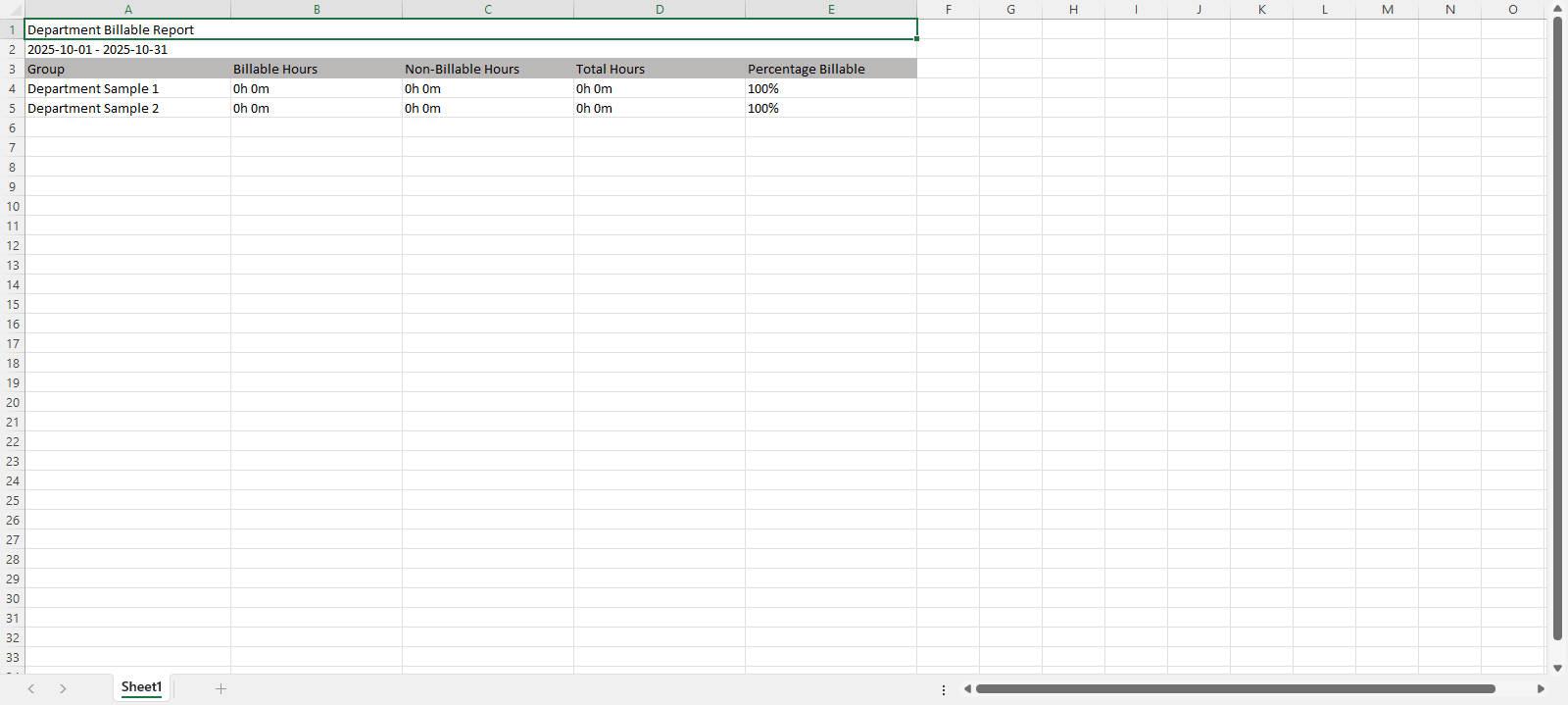The width and height of the screenshot is (1568, 705).
Task: Click the next sheet navigation arrow
Action: click(63, 688)
